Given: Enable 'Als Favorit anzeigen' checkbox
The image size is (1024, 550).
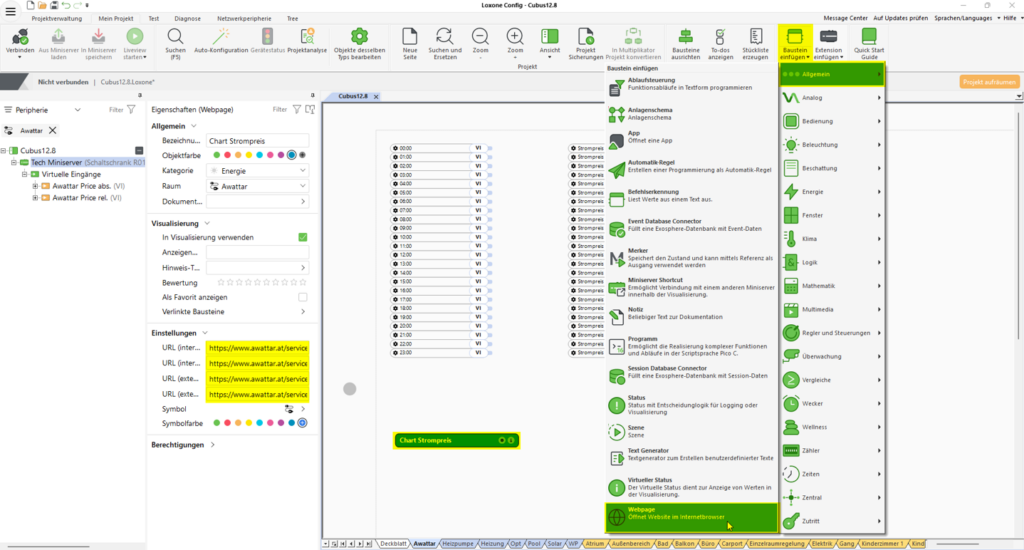Looking at the screenshot, I should tap(302, 297).
